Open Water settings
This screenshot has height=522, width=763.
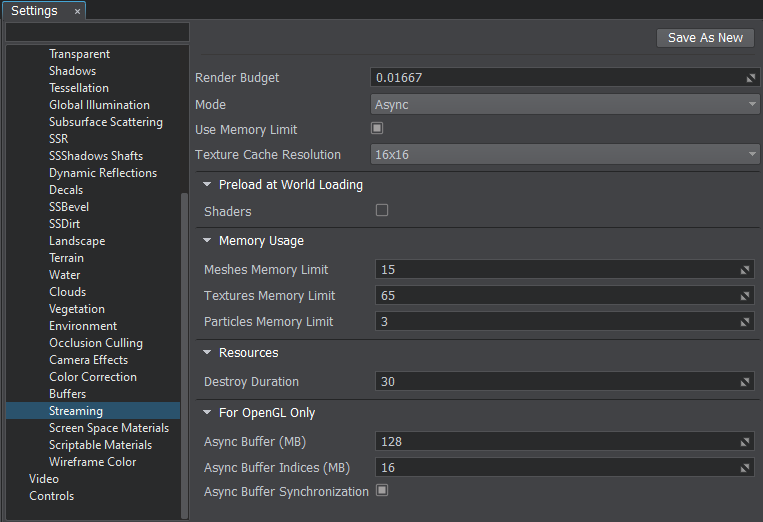point(64,275)
